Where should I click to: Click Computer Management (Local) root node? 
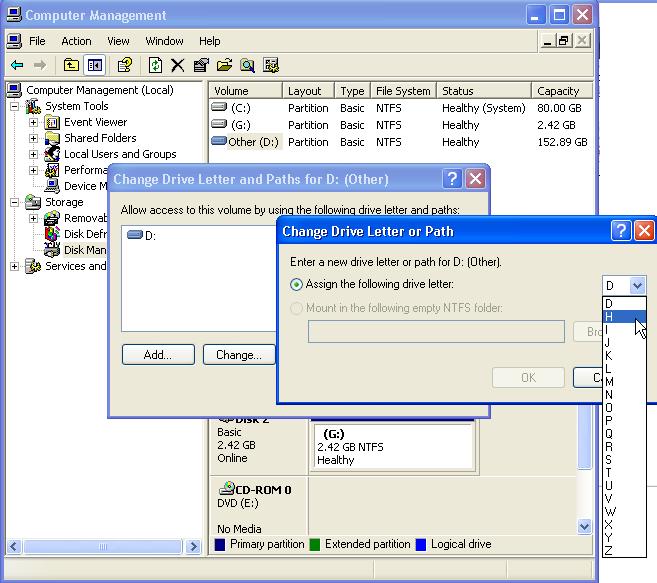coord(100,90)
